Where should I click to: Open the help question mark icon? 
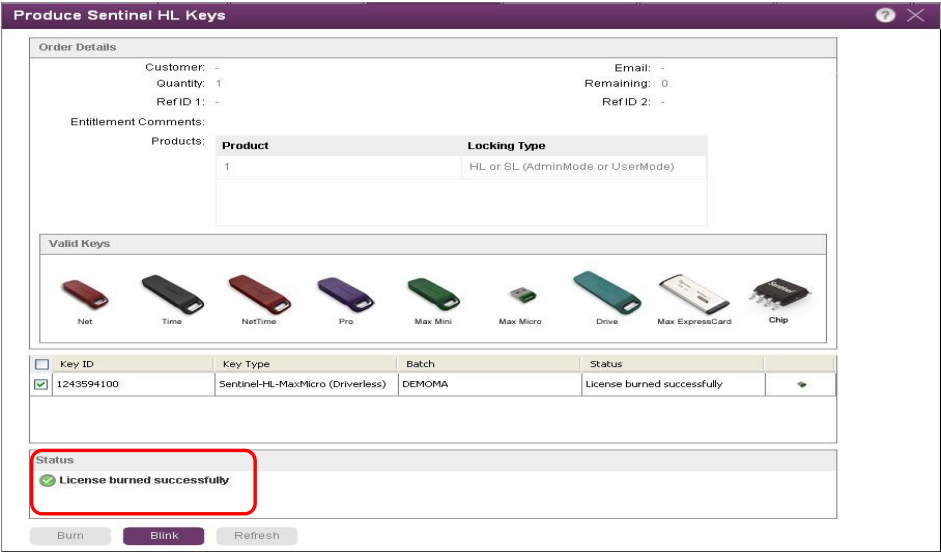click(x=885, y=15)
